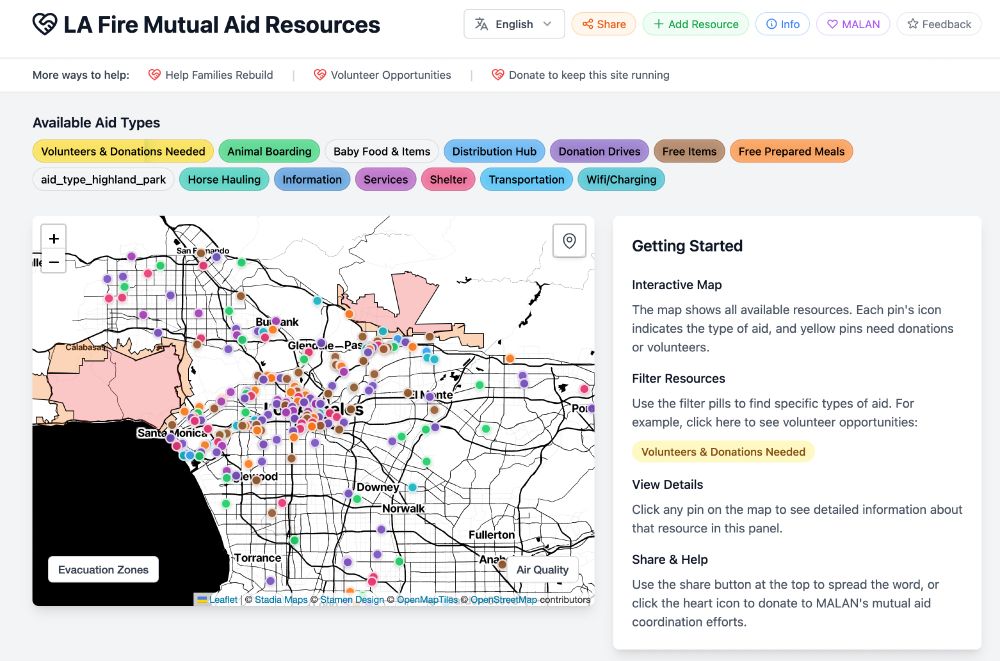1000x661 pixels.
Task: Toggle the Distribution Hub filter pill
Action: pos(494,151)
